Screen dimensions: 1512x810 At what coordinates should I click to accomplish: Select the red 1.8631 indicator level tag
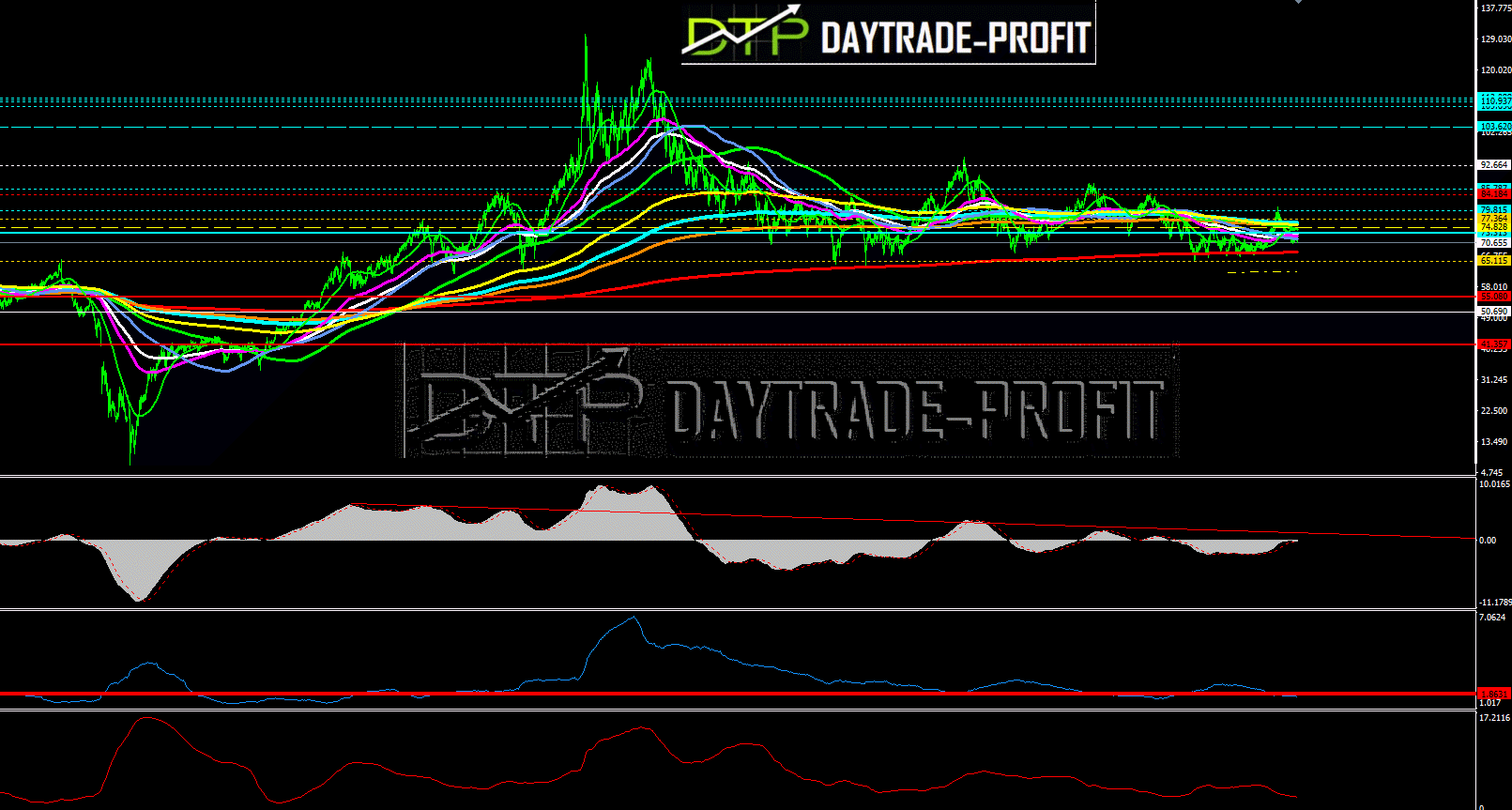pos(1495,695)
